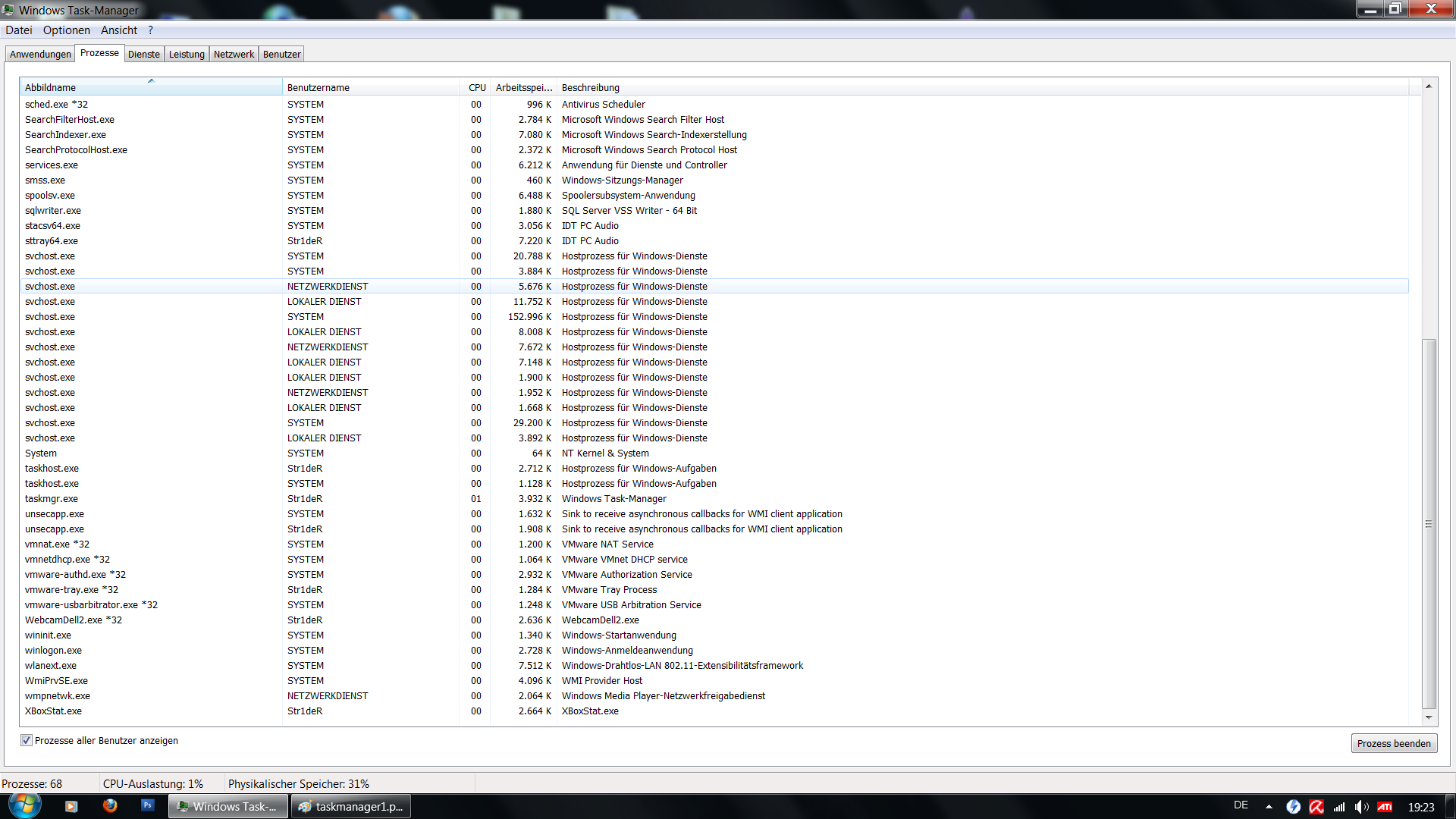Select the XBoxStat.exe process
The width and height of the screenshot is (1456, 819).
tap(714, 711)
